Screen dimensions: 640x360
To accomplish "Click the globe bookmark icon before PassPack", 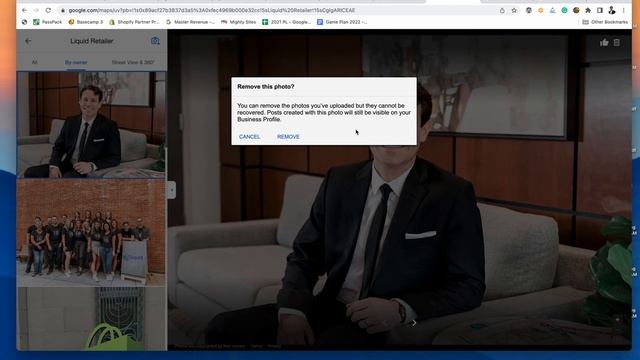I will pos(24,22).
